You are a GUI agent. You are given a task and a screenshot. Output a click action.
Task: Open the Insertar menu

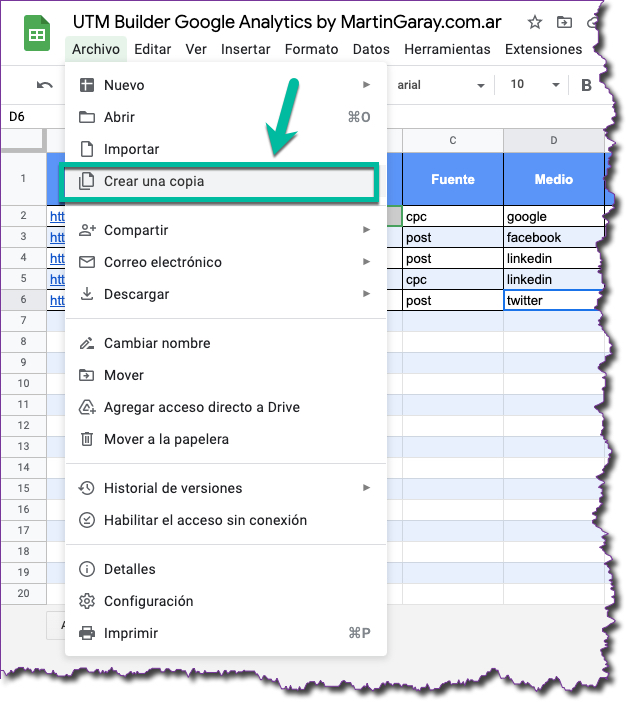click(245, 49)
